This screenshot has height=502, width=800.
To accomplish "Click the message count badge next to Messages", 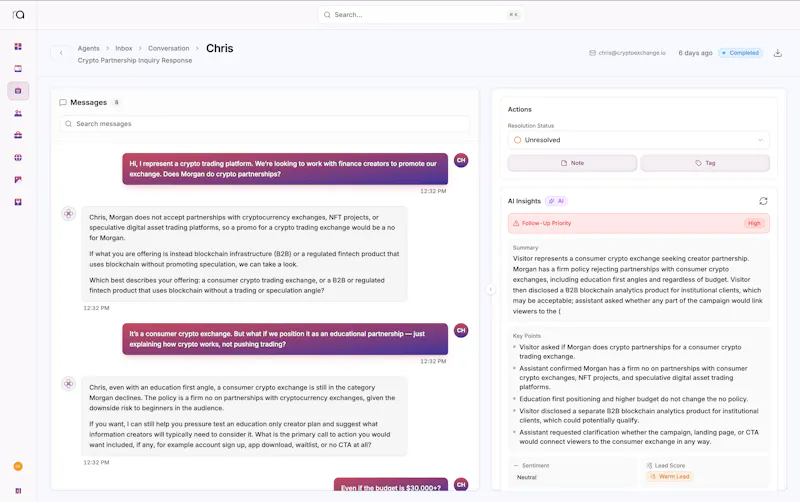I will 116,103.
